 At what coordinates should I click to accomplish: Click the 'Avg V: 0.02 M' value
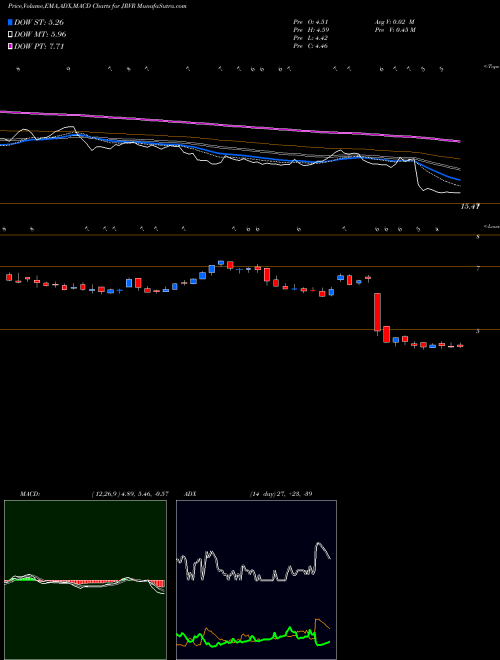394,22
